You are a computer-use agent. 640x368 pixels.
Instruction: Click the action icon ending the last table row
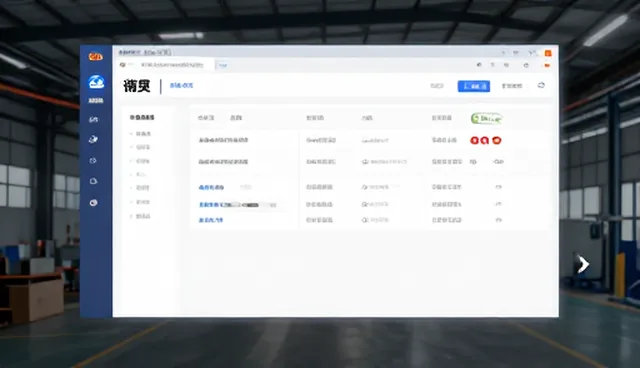point(498,220)
